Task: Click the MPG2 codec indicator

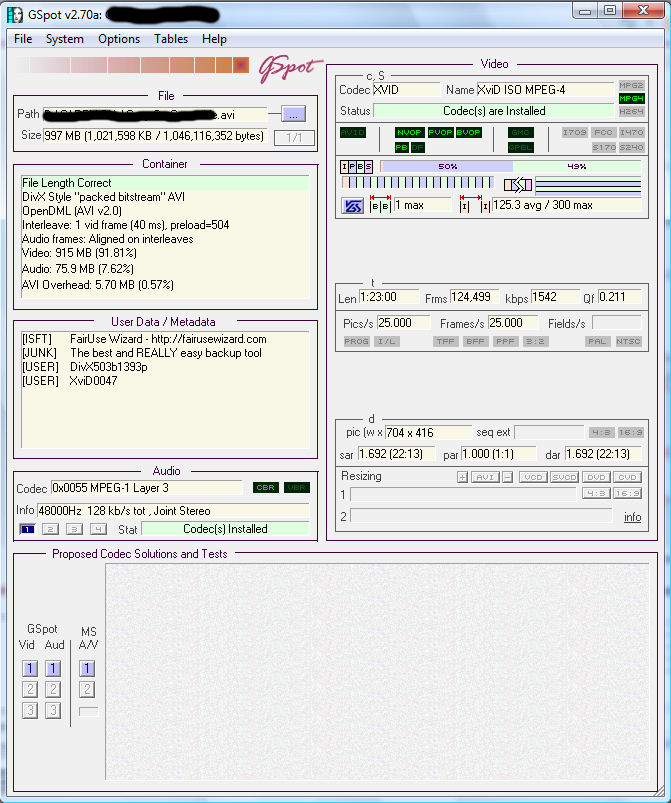Action: 631,85
